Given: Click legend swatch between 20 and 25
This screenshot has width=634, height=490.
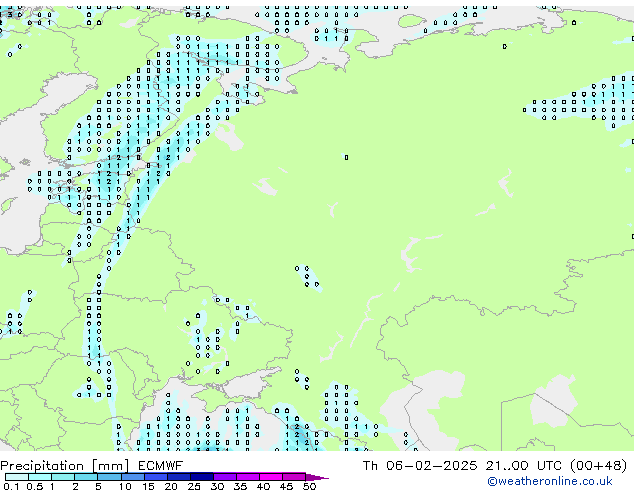Looking at the screenshot, I should tap(179, 477).
